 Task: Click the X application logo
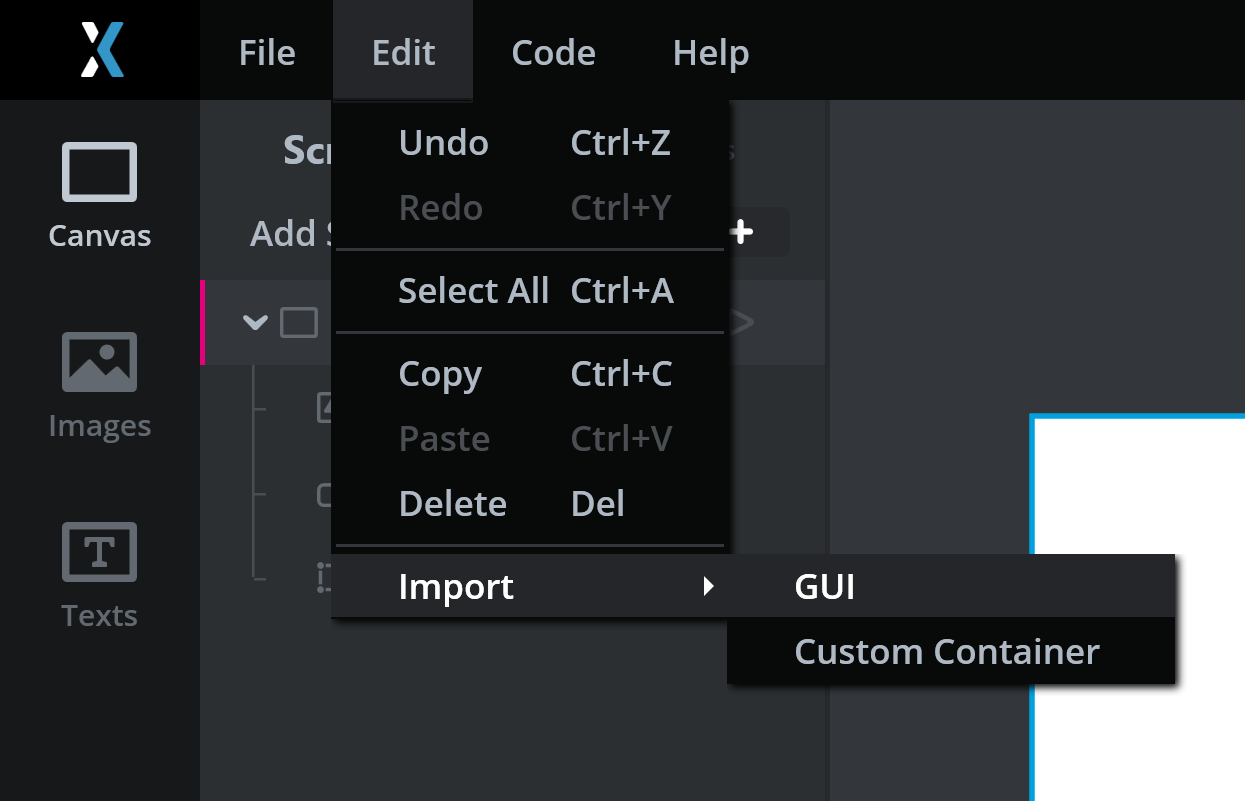pos(99,50)
